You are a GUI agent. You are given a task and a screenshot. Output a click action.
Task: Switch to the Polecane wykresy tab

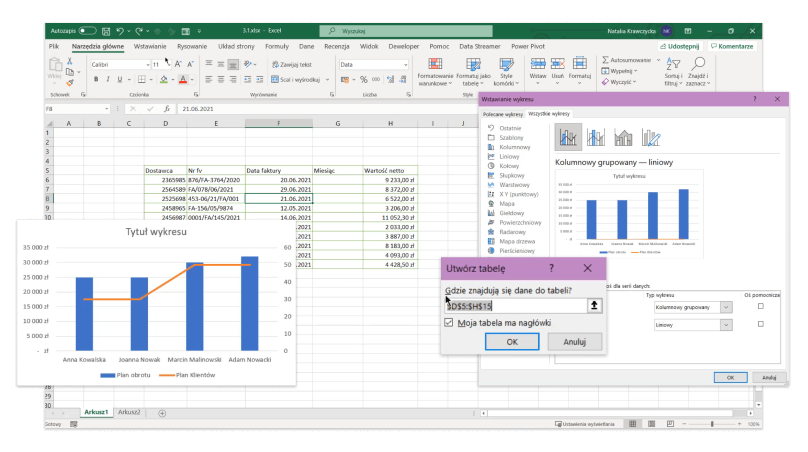click(503, 115)
